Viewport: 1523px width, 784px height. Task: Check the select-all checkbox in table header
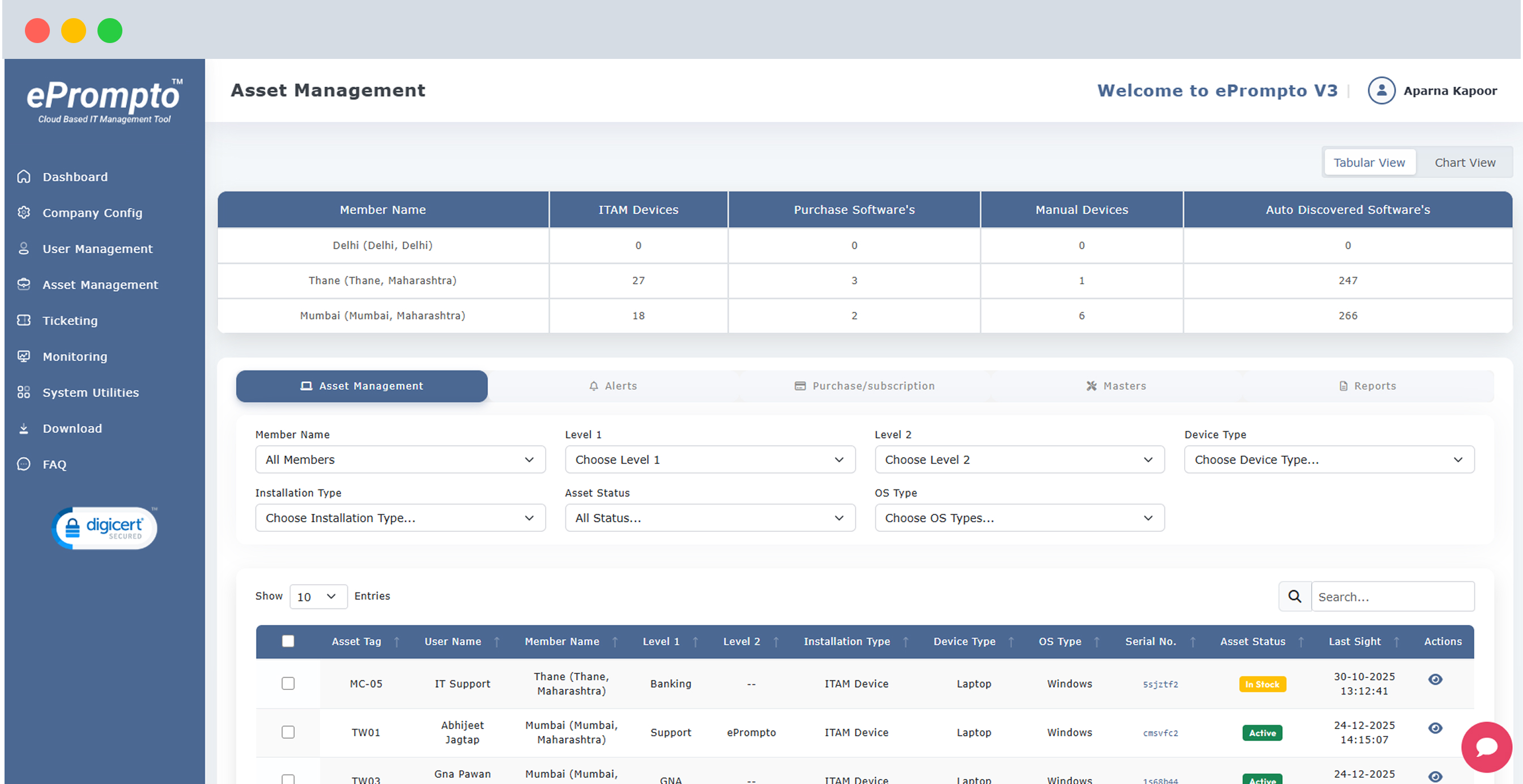[x=288, y=641]
